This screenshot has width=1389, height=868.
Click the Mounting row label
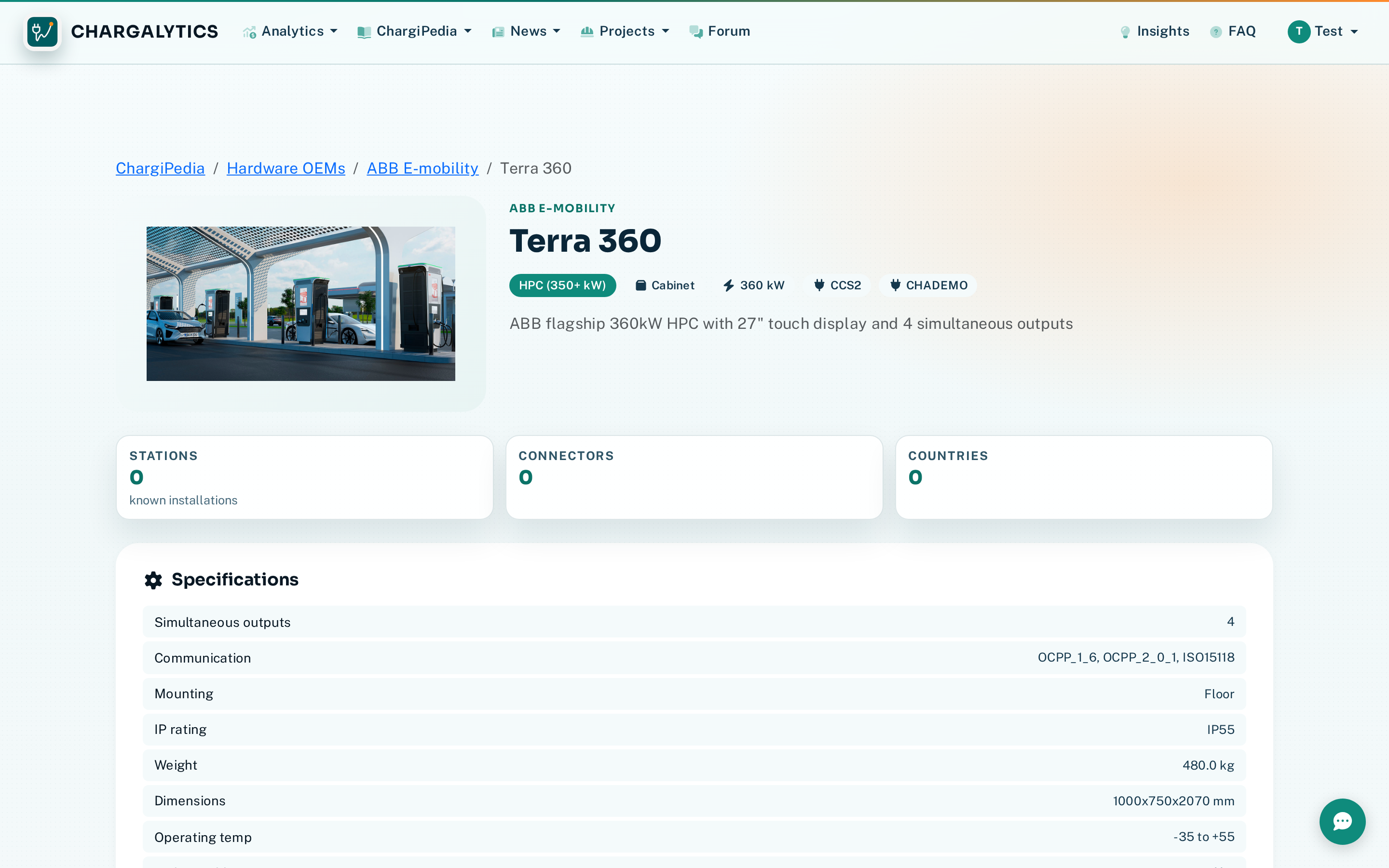click(x=184, y=693)
